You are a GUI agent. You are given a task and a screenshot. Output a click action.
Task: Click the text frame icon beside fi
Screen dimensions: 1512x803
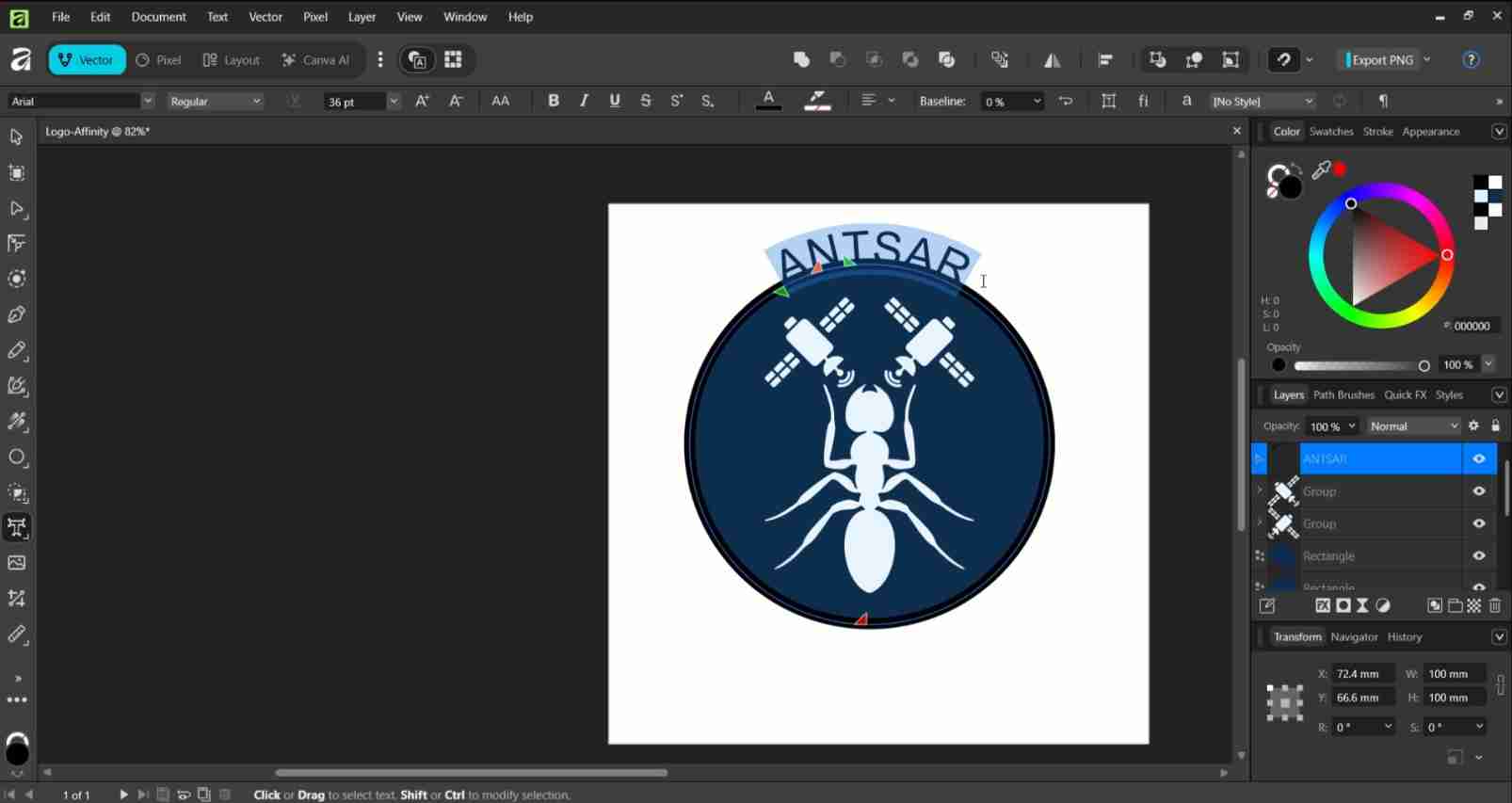[1108, 101]
